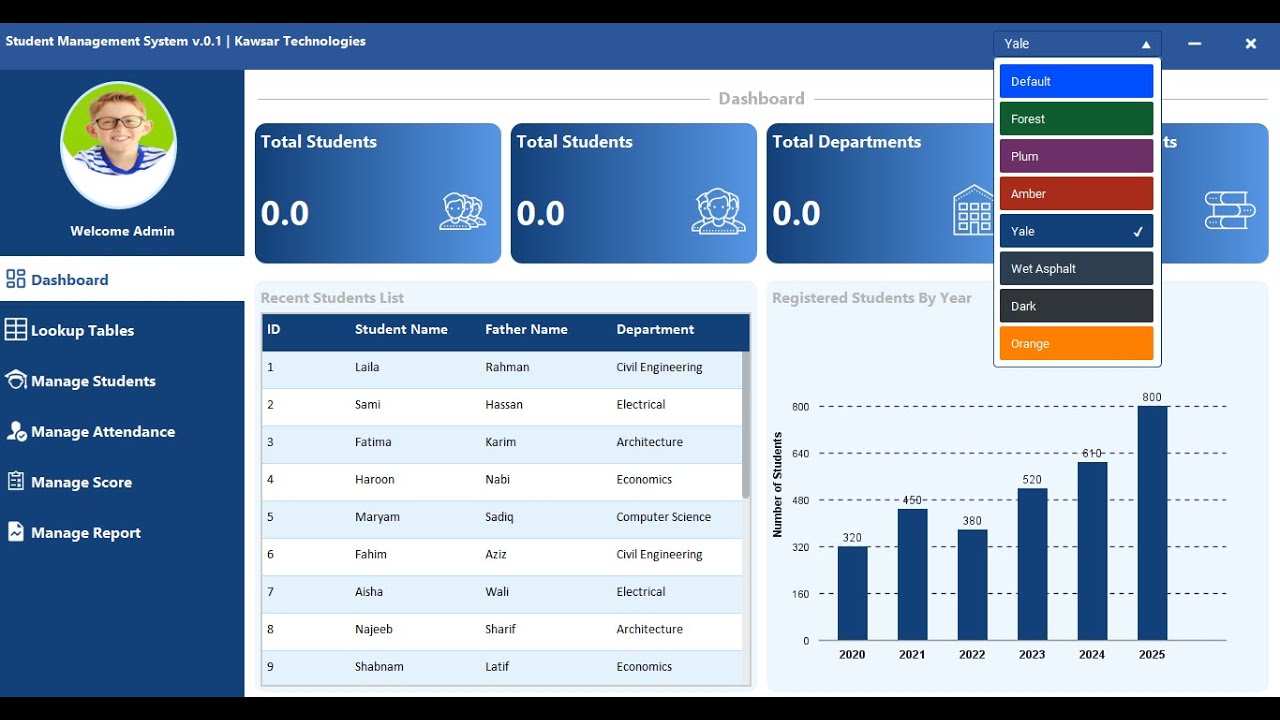
Task: Click the 2024 bar labeled 610
Action: pyautogui.click(x=1092, y=551)
